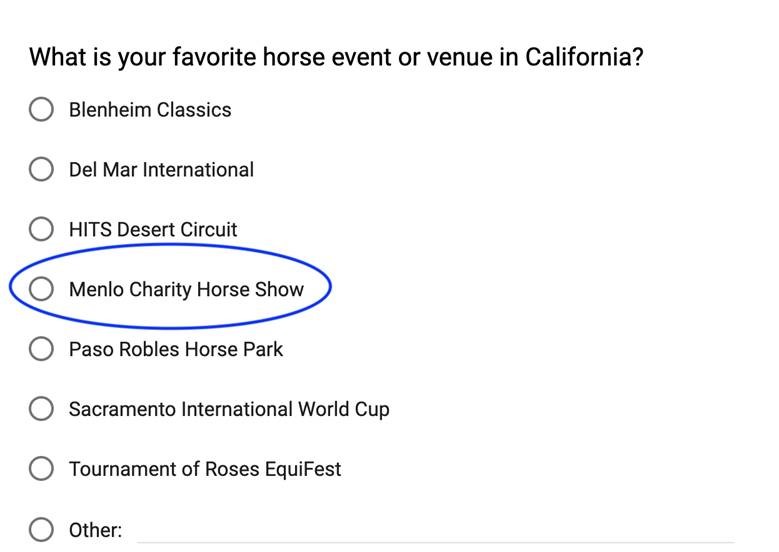Select the Other option radio button
Image resolution: width=779 pixels, height=552 pixels.
pos(41,529)
